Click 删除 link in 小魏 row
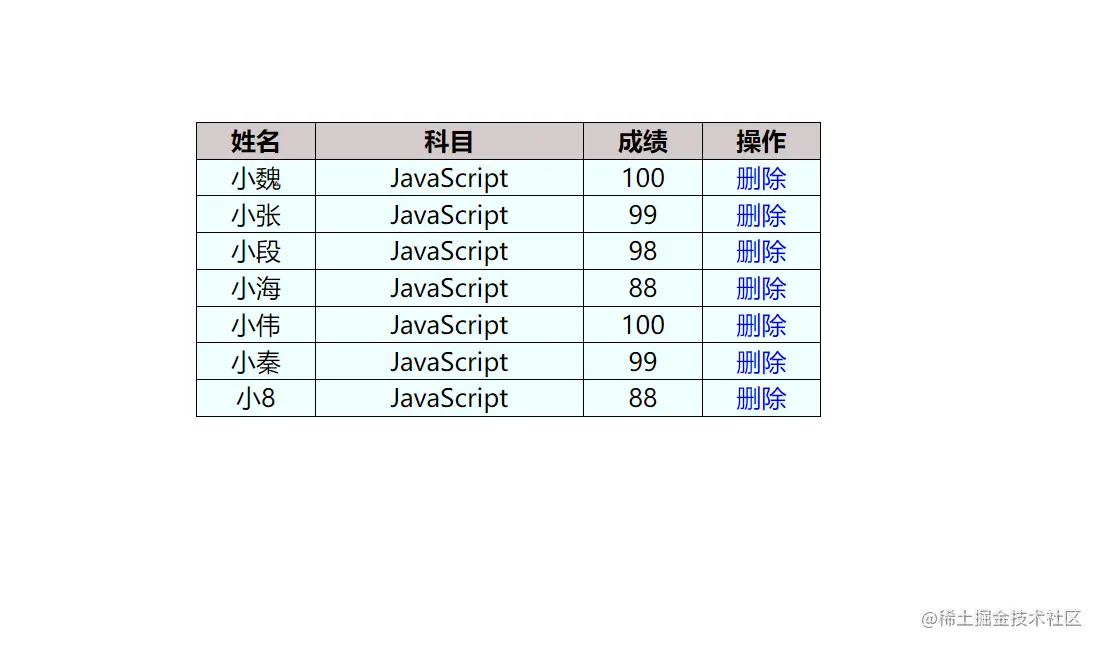Viewport: 1101px width, 648px height. coord(761,178)
